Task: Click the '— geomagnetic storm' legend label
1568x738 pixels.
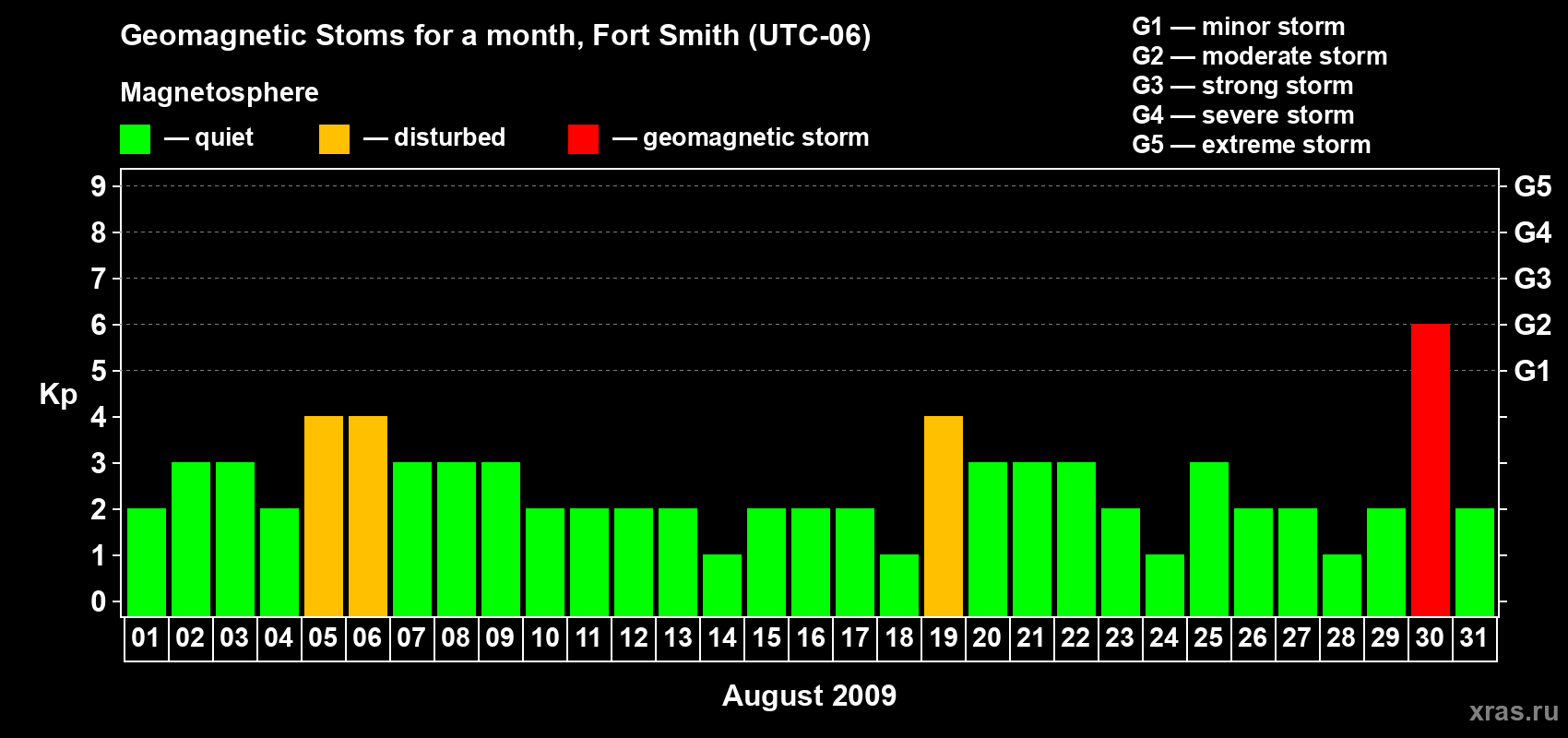Action: [x=741, y=138]
